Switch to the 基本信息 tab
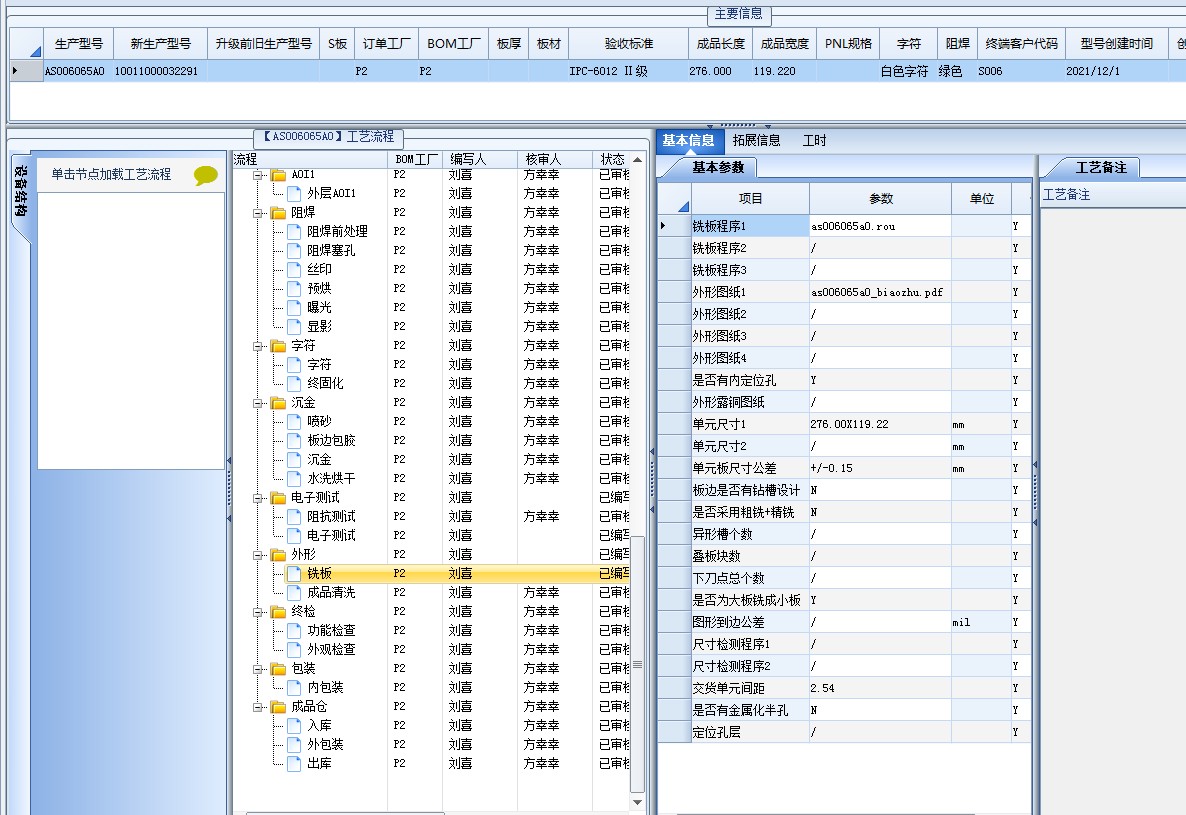Screen dimensions: 1186x815 688,141
